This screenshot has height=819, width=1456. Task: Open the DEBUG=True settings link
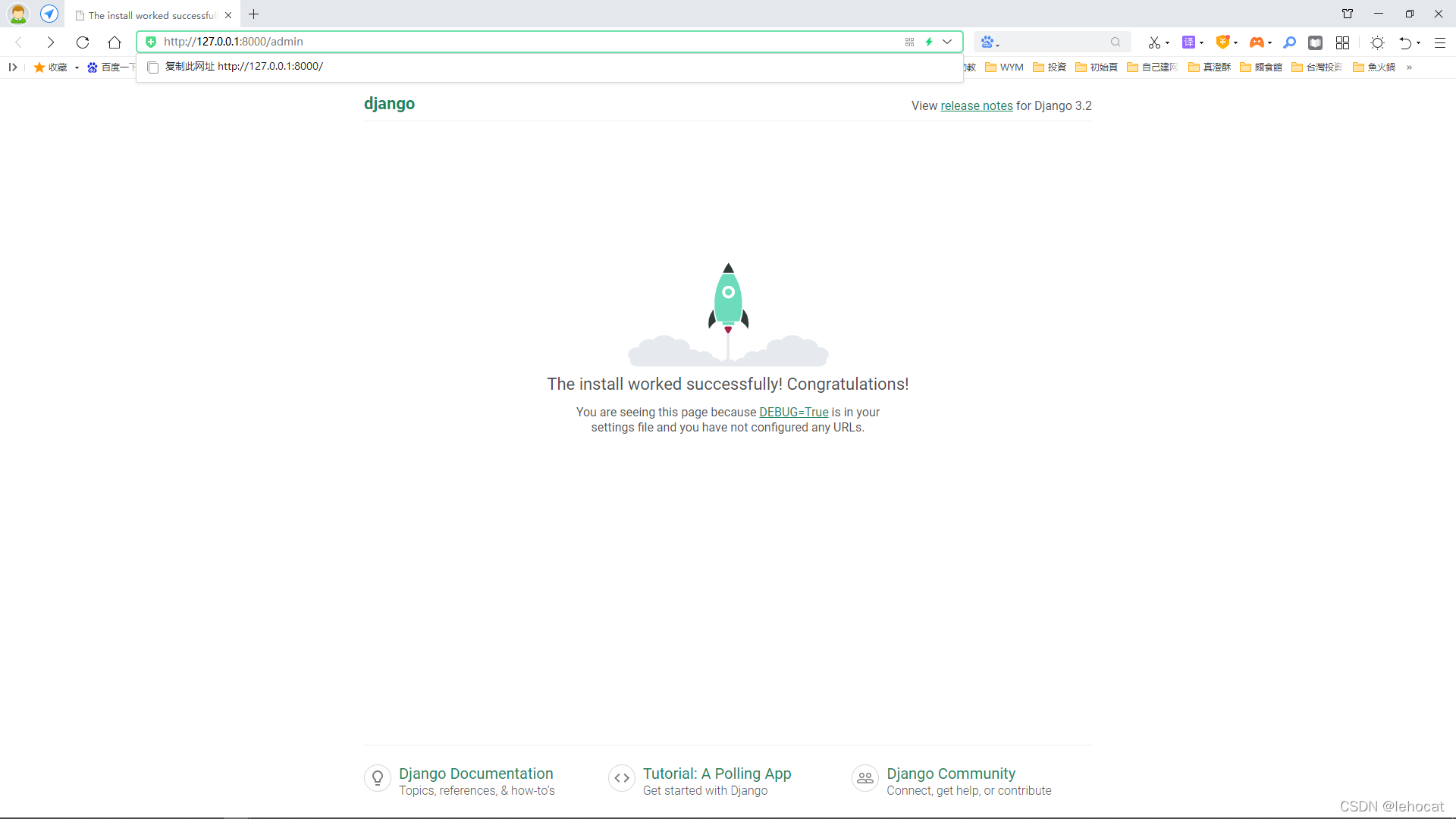tap(794, 412)
